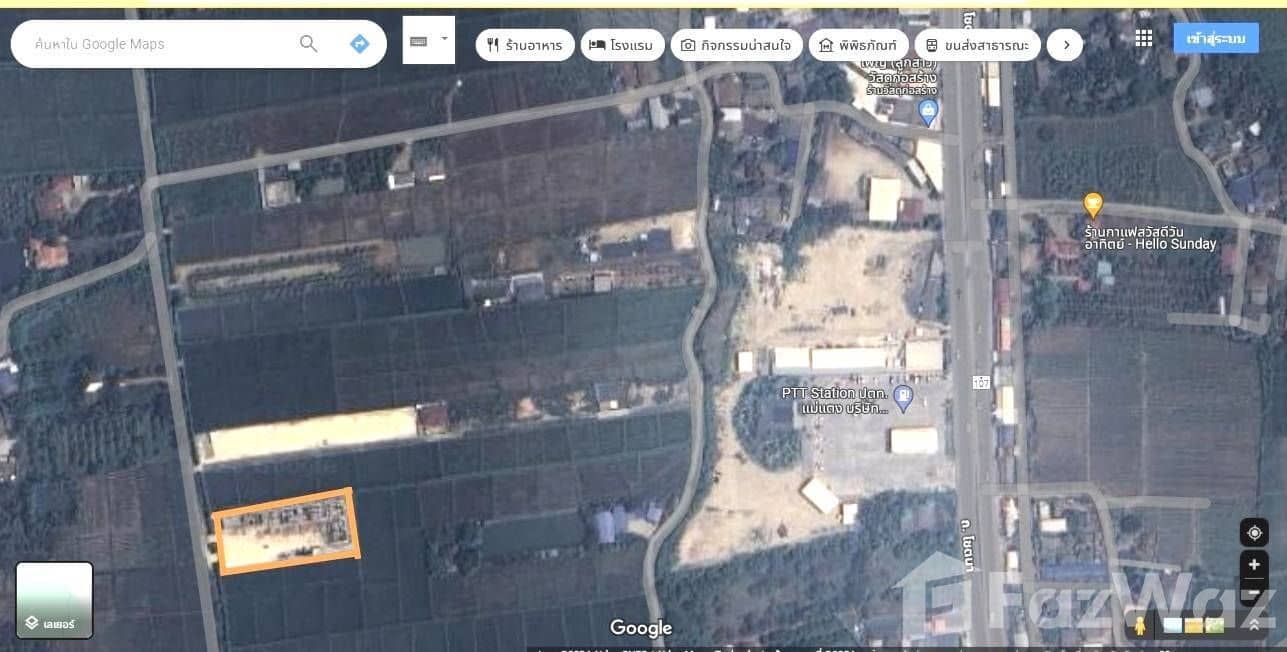Expand the imagery strip double chevron
This screenshot has width=1287, height=652.
1254,626
